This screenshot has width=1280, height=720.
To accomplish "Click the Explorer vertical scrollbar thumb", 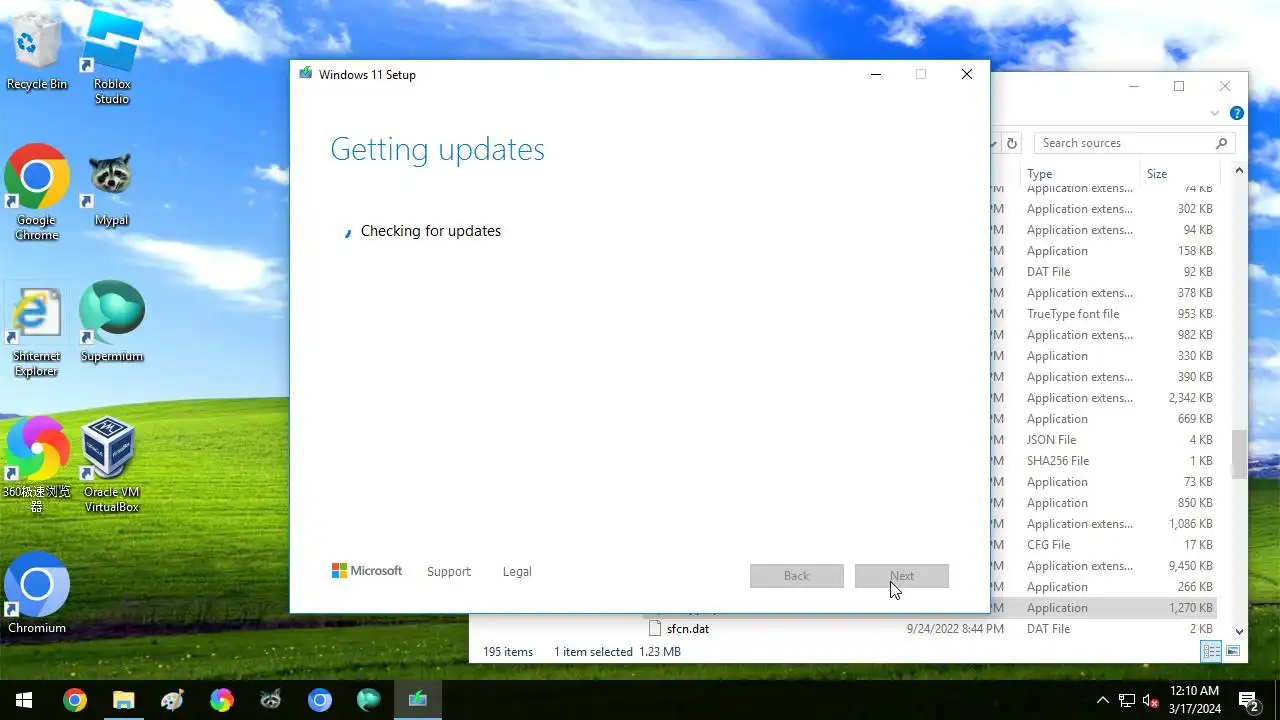I will [1239, 455].
